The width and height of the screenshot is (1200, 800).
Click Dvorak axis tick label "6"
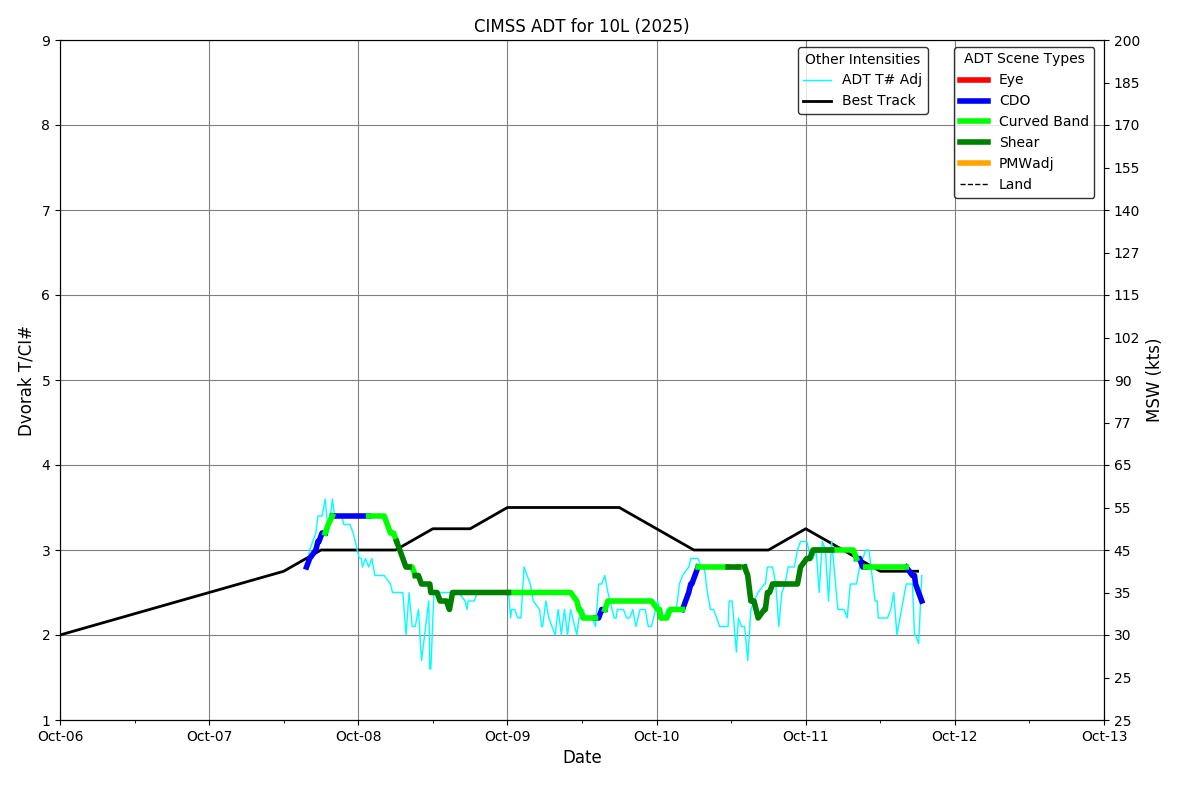point(46,296)
